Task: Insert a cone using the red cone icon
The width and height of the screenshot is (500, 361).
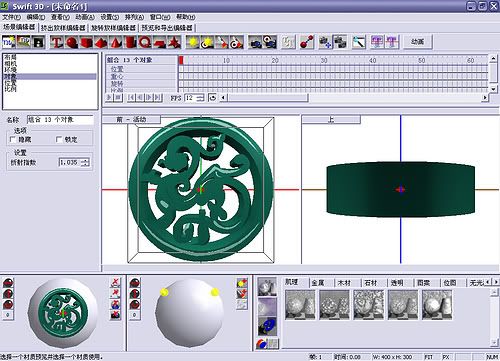Action: coord(115,42)
